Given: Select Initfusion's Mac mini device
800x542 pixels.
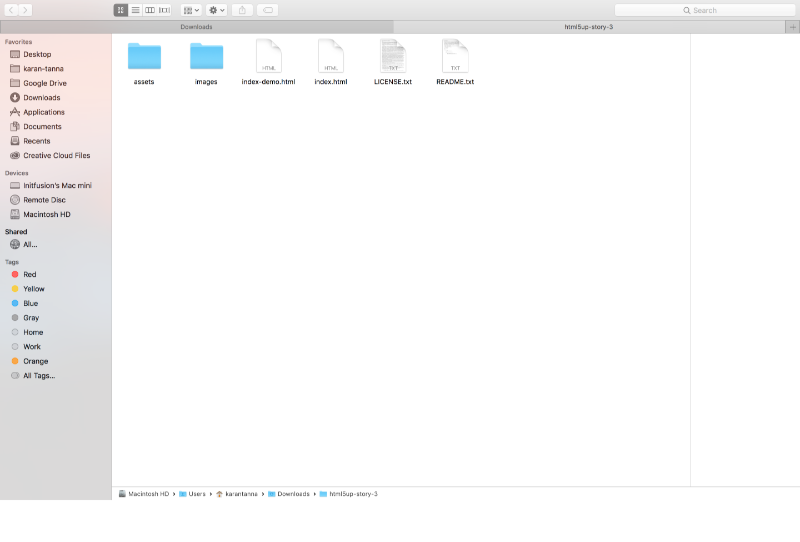Looking at the screenshot, I should 56,185.
